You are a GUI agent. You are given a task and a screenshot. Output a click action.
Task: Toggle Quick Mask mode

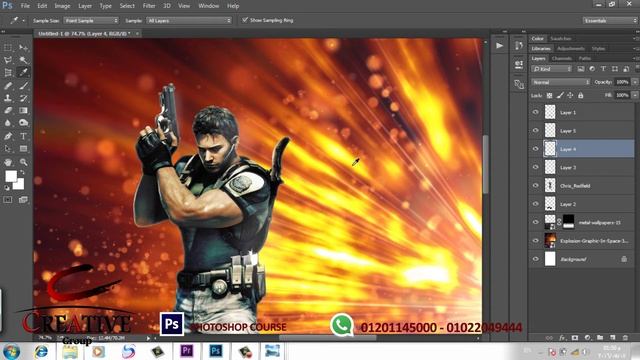point(8,200)
